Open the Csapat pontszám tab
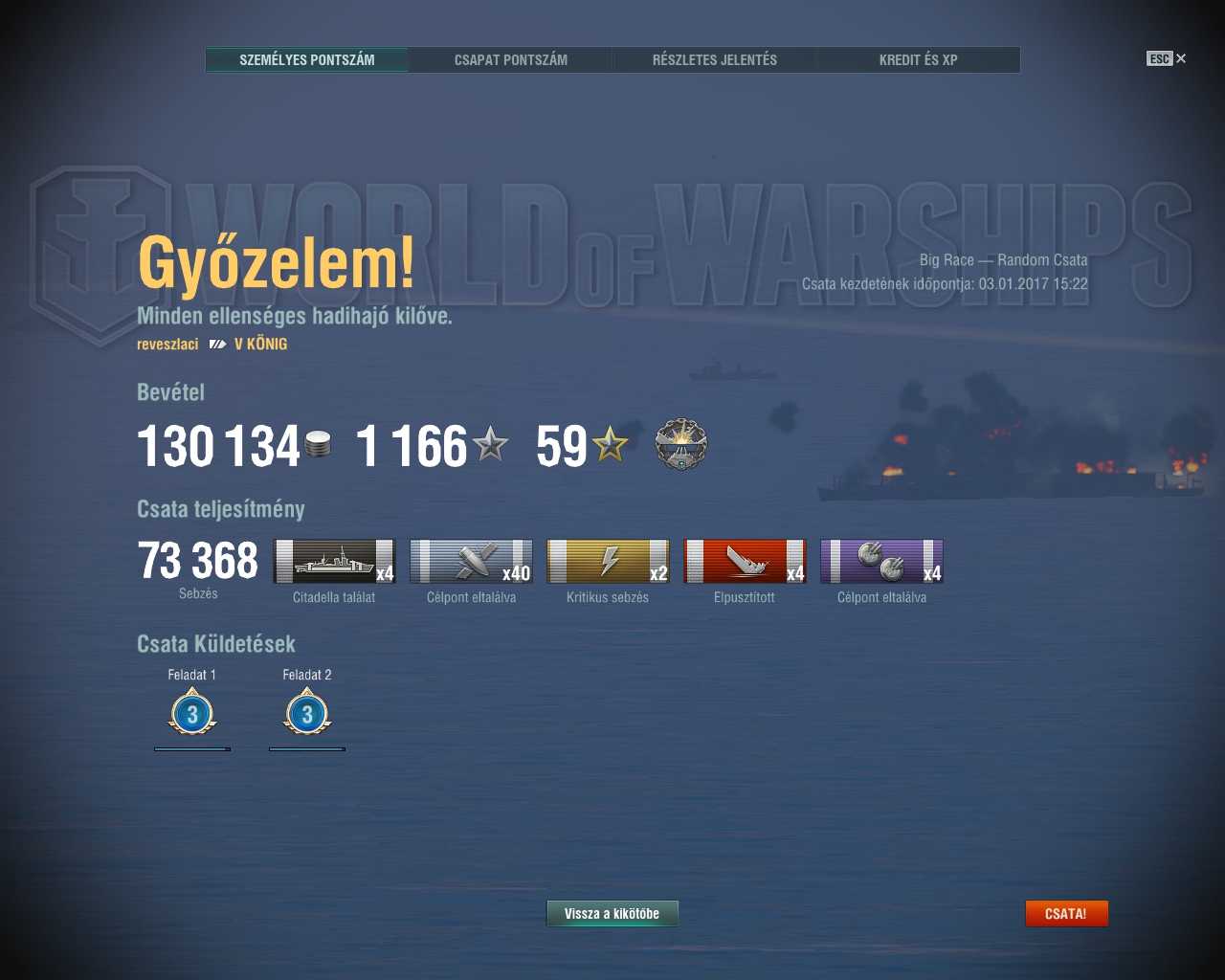1225x980 pixels. coord(511,59)
